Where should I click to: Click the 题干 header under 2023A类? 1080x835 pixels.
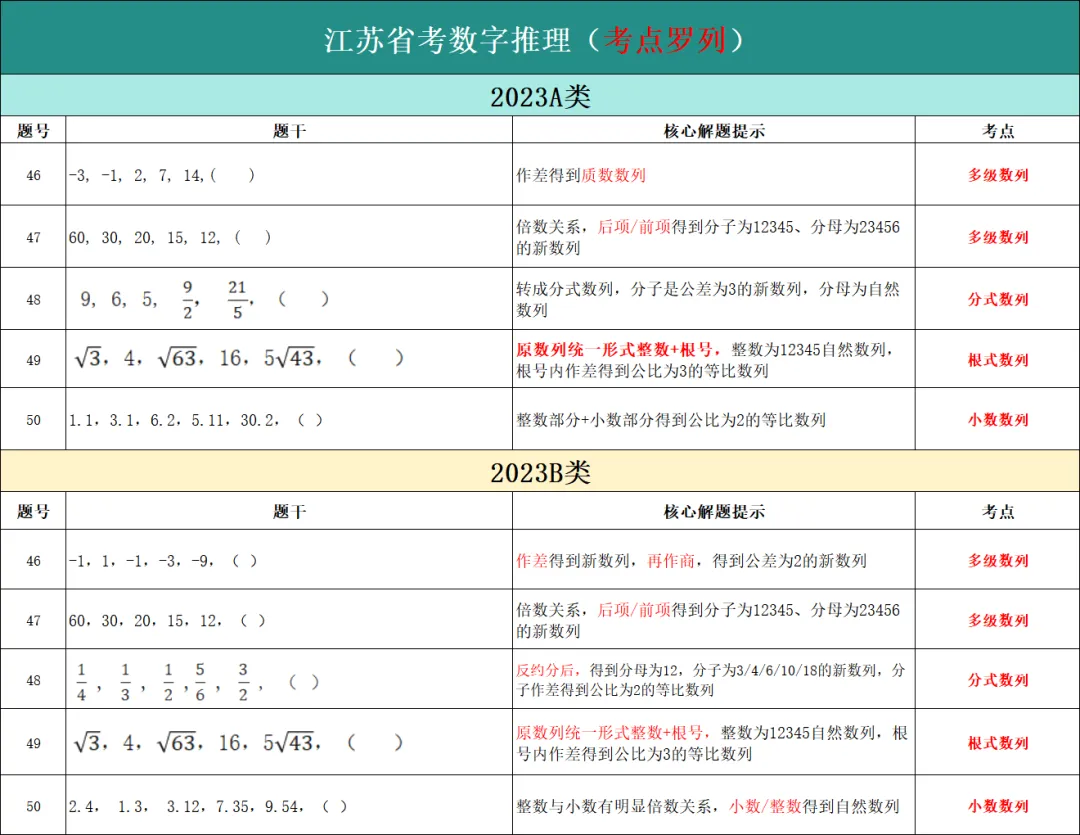(289, 130)
